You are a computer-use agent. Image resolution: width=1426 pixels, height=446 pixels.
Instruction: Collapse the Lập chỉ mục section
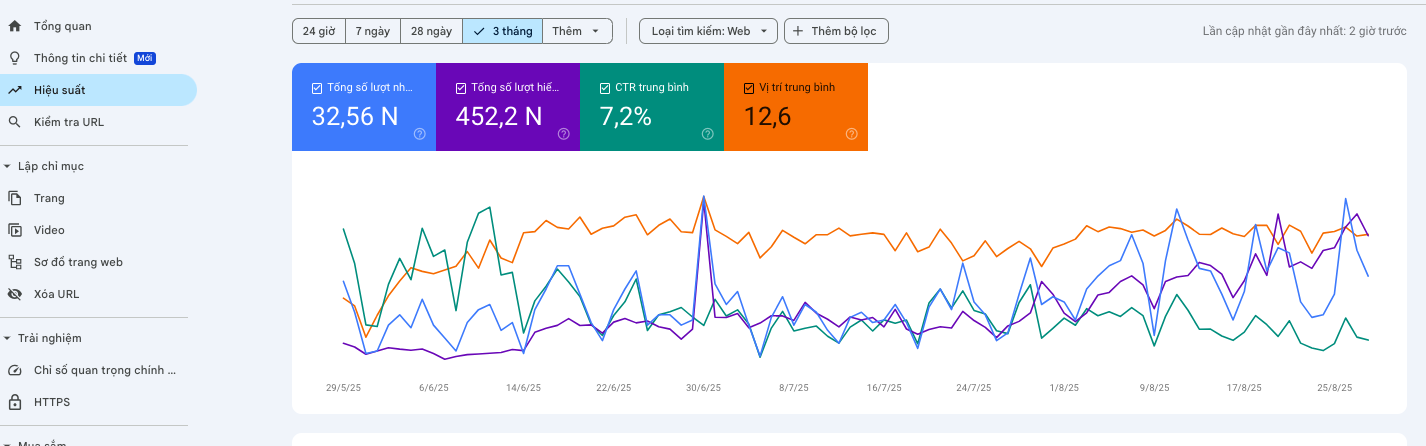8,166
